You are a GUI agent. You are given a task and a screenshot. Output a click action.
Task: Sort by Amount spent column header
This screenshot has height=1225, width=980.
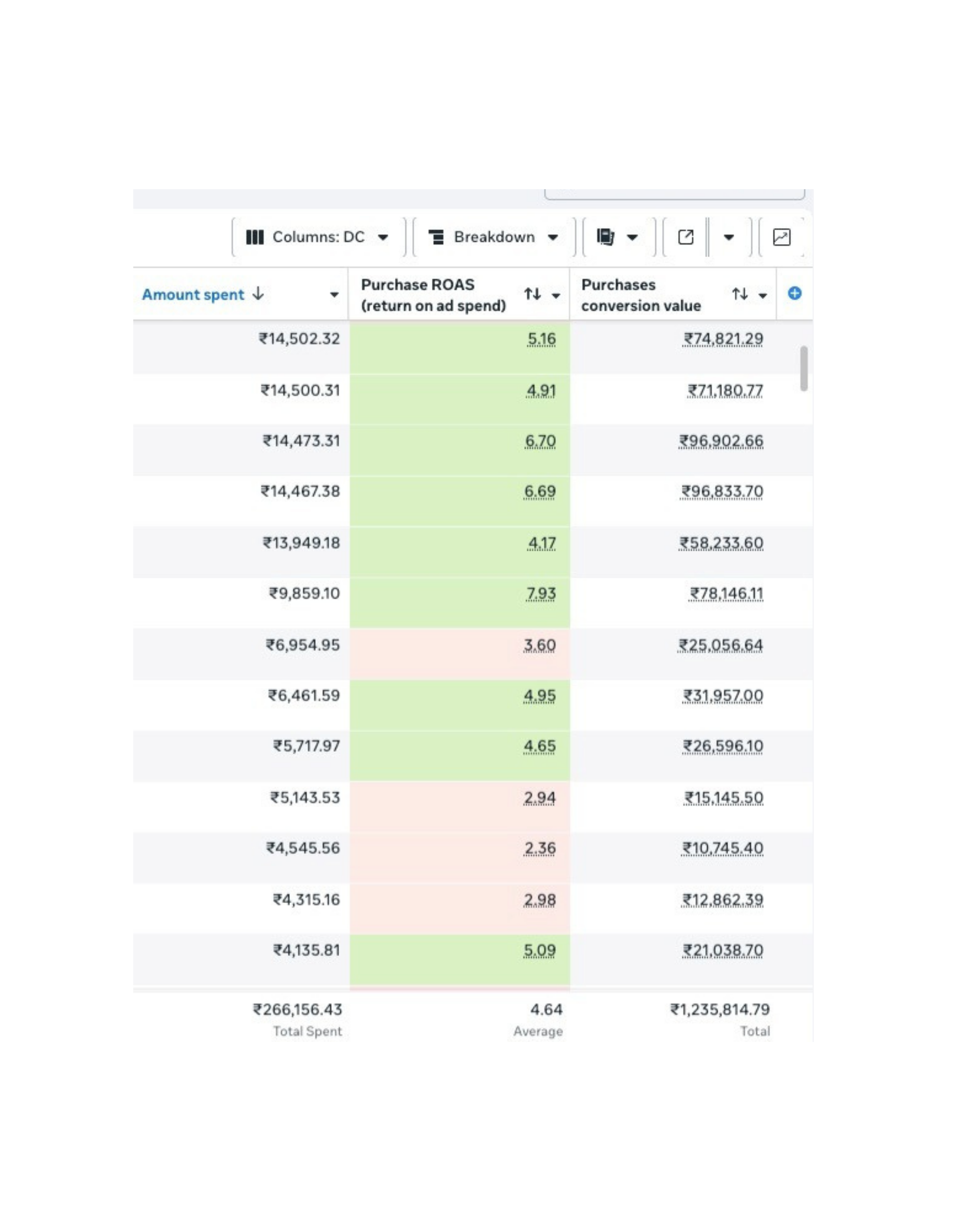[x=203, y=294]
